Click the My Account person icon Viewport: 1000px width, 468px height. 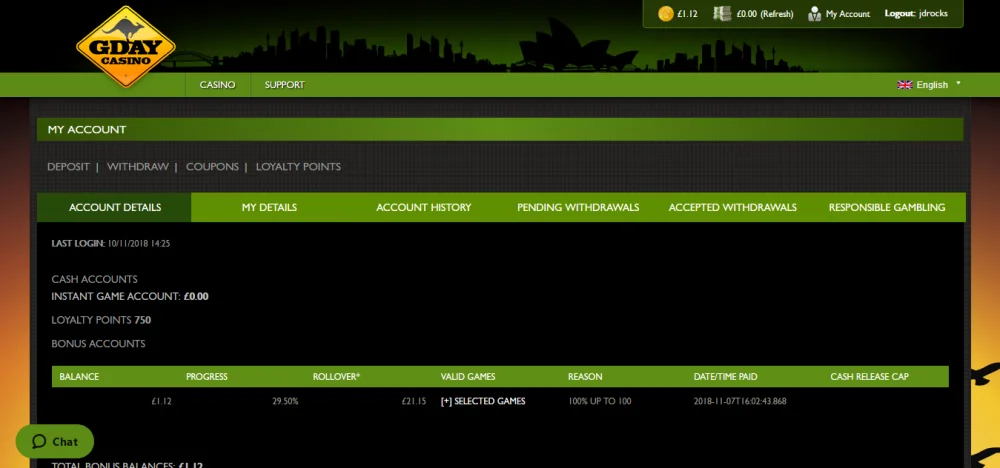[814, 13]
